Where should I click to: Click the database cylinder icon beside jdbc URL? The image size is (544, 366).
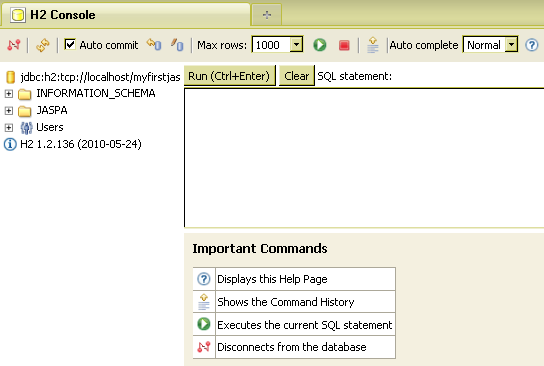coord(11,77)
